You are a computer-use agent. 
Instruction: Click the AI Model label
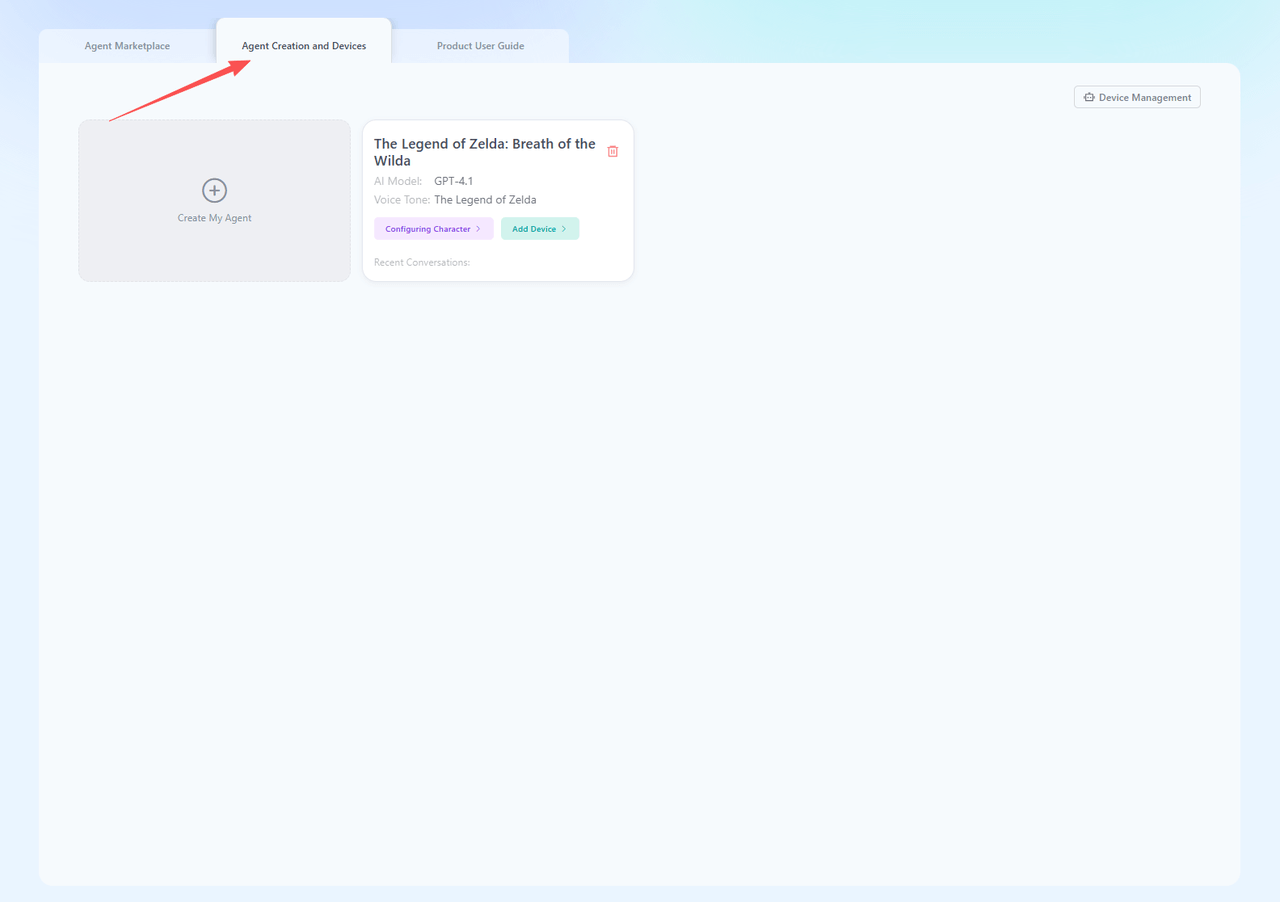coord(398,181)
